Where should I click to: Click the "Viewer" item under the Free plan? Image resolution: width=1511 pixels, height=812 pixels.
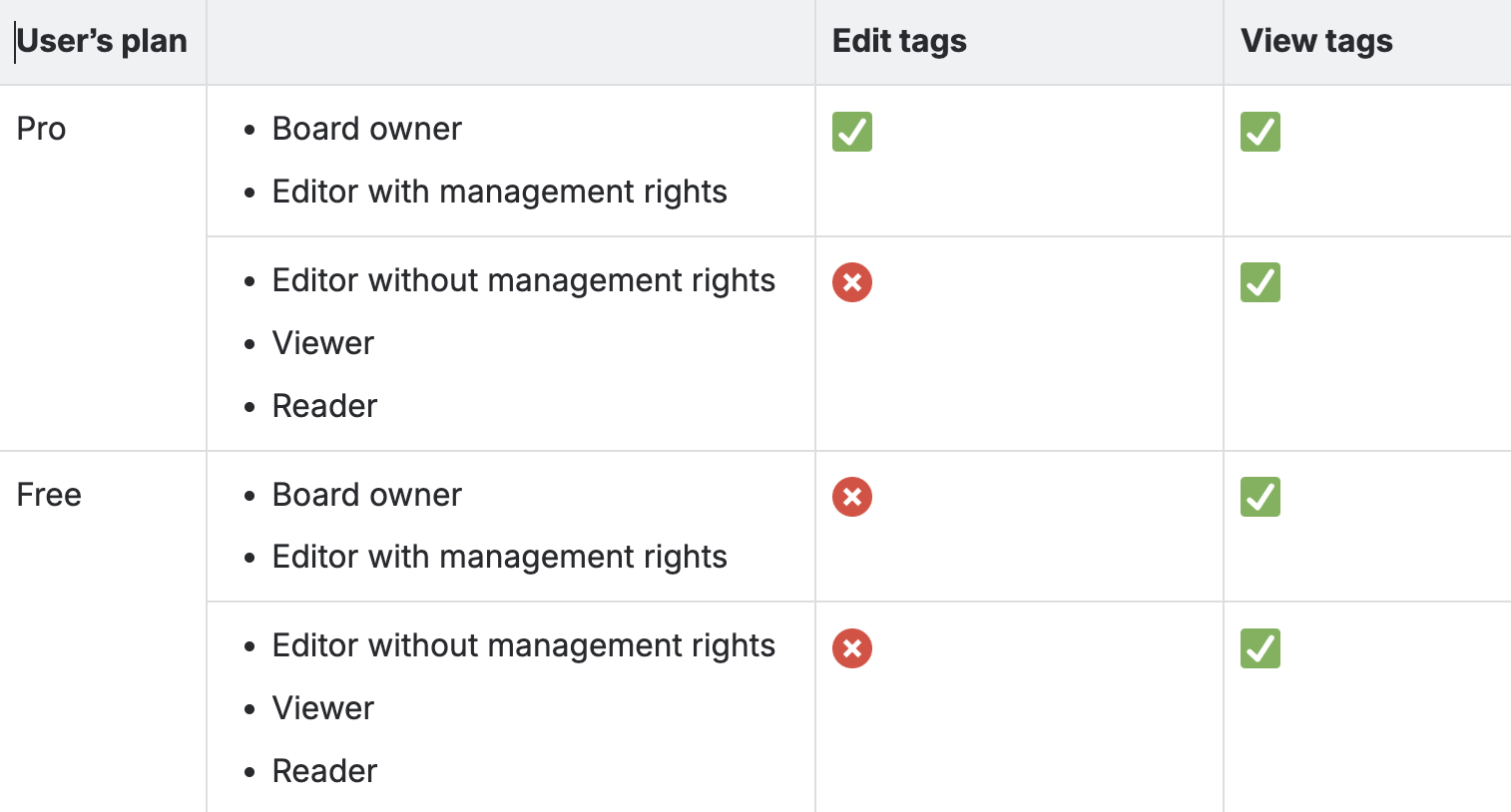pos(322,708)
